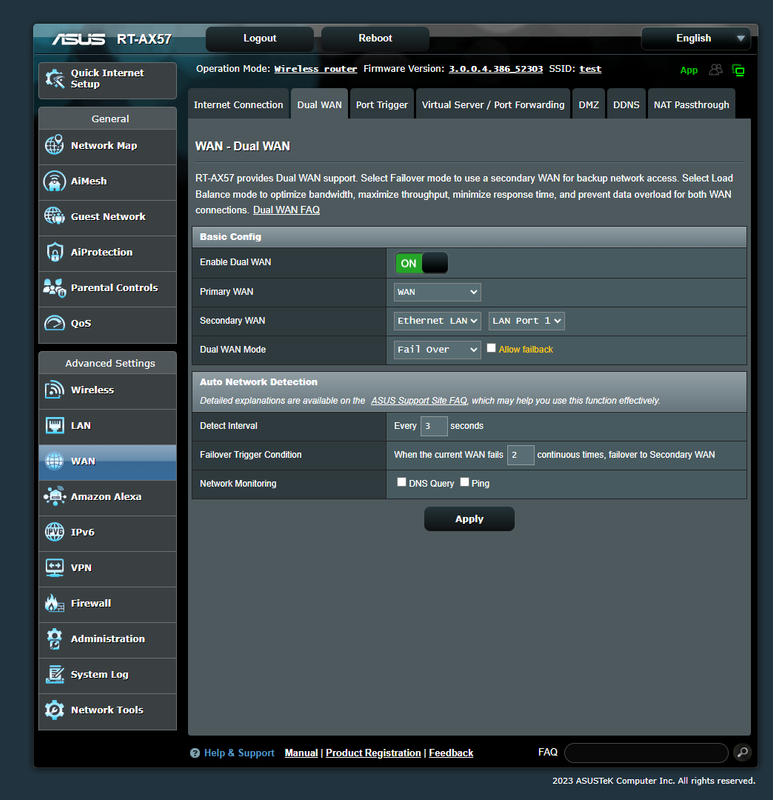Open ASUS Support Site FAQ link

coord(419,401)
